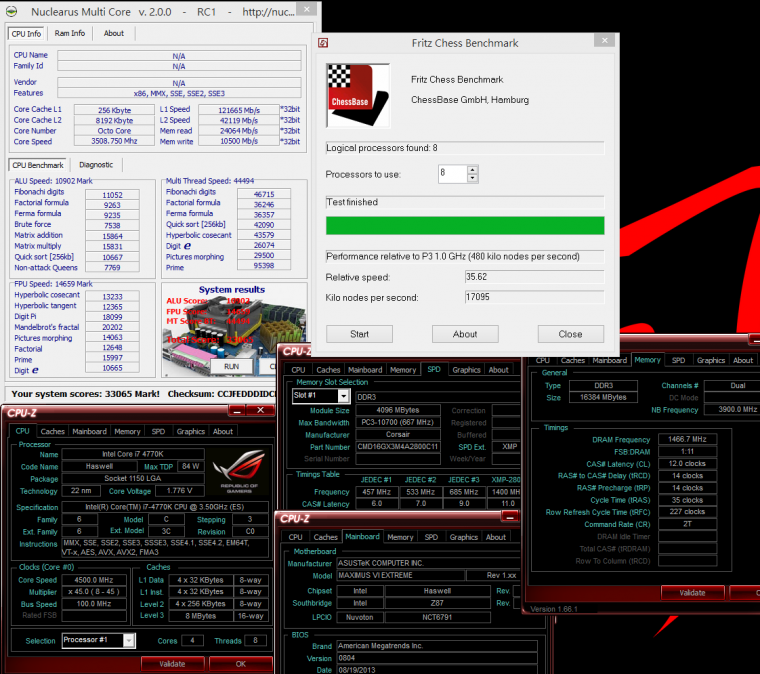This screenshot has width=760, height=674.
Task: Click CAS# Latency value '12.0 clocks'
Action: point(687,463)
